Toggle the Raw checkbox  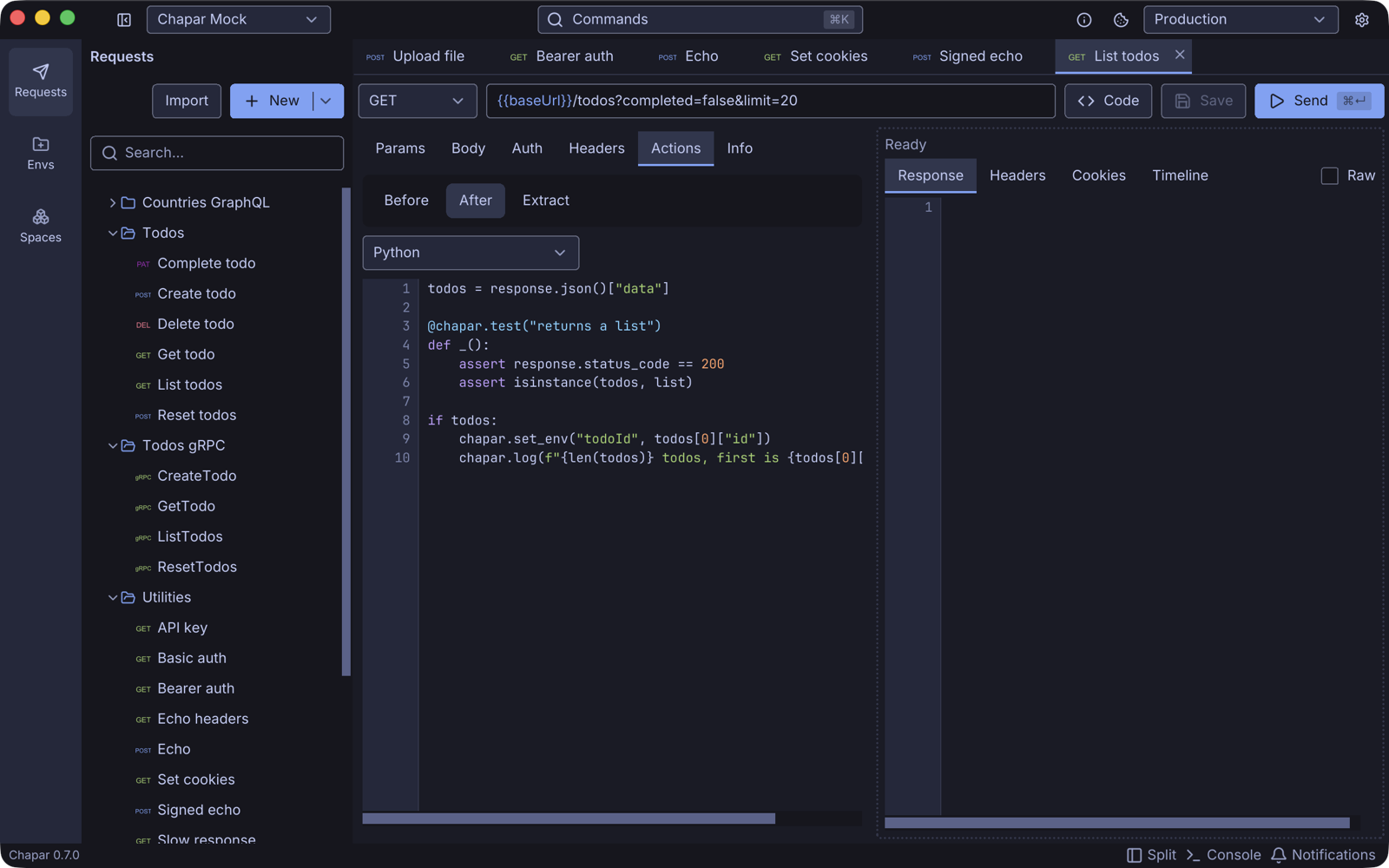(1329, 175)
